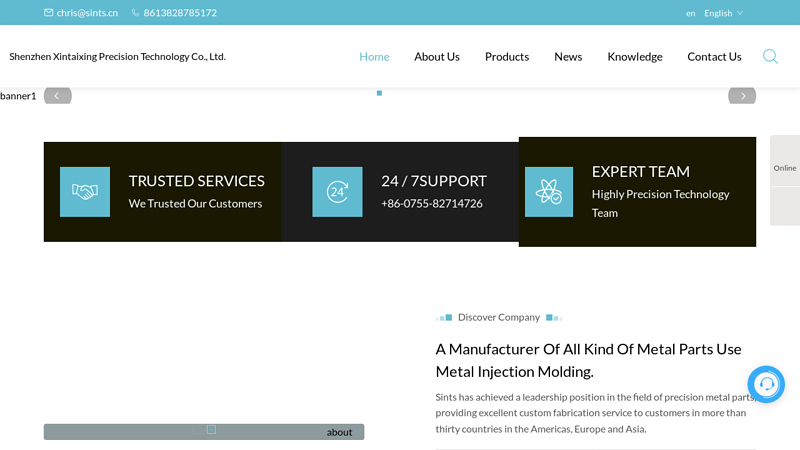Click the phone number 8613828785172
Screen dimensions: 800x450
click(x=180, y=13)
